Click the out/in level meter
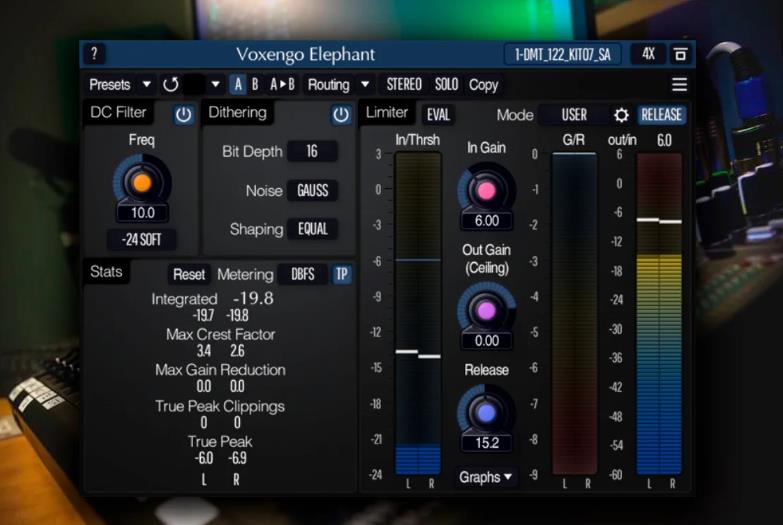 [x=659, y=314]
